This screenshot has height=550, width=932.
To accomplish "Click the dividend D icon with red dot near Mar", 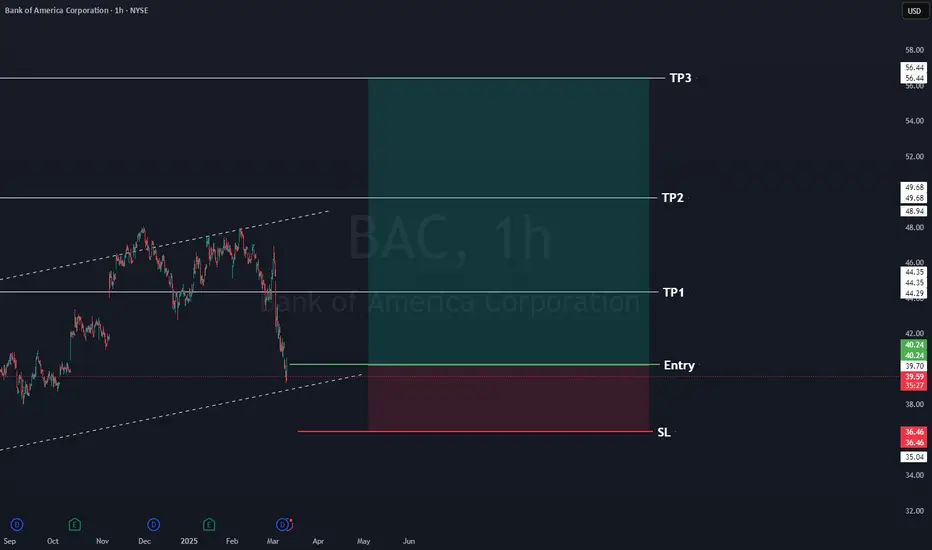I will [x=284, y=524].
